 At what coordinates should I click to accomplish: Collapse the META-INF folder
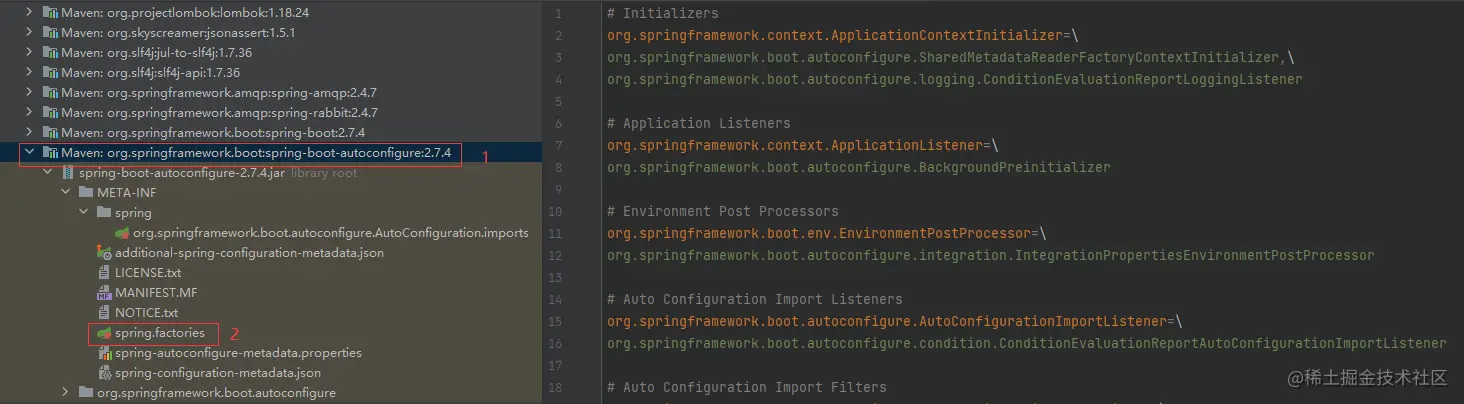click(x=65, y=193)
